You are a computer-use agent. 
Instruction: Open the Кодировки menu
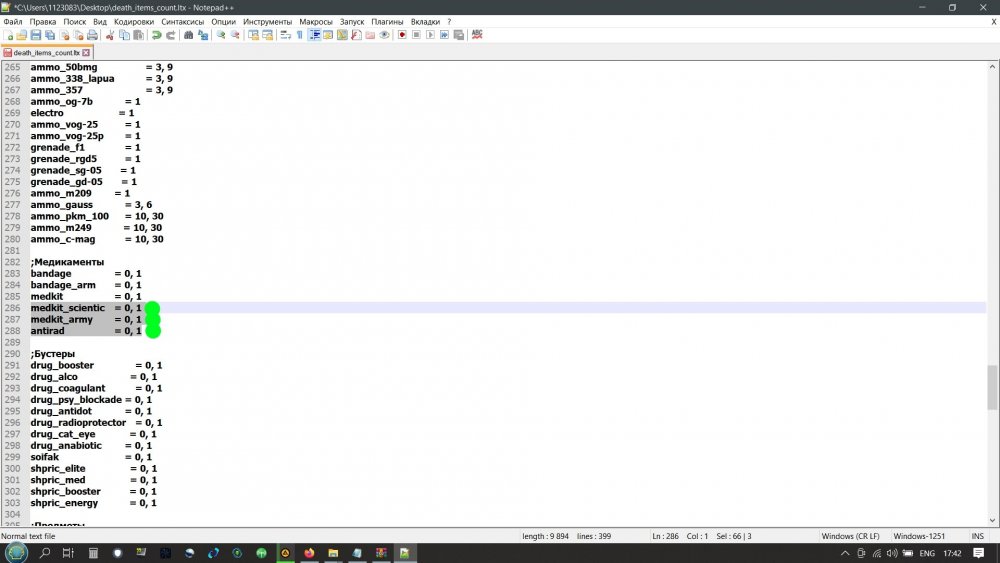click(134, 21)
